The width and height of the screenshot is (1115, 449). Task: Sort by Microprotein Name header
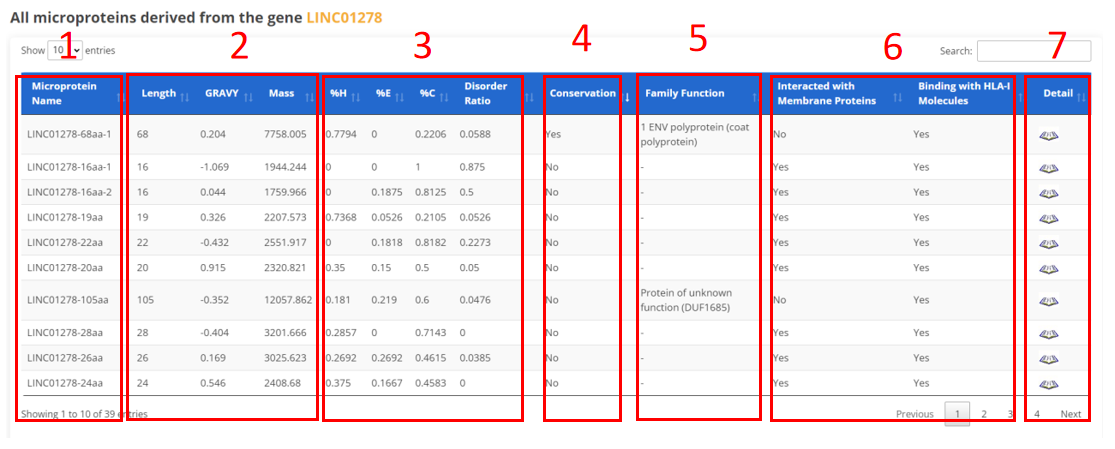[x=64, y=93]
